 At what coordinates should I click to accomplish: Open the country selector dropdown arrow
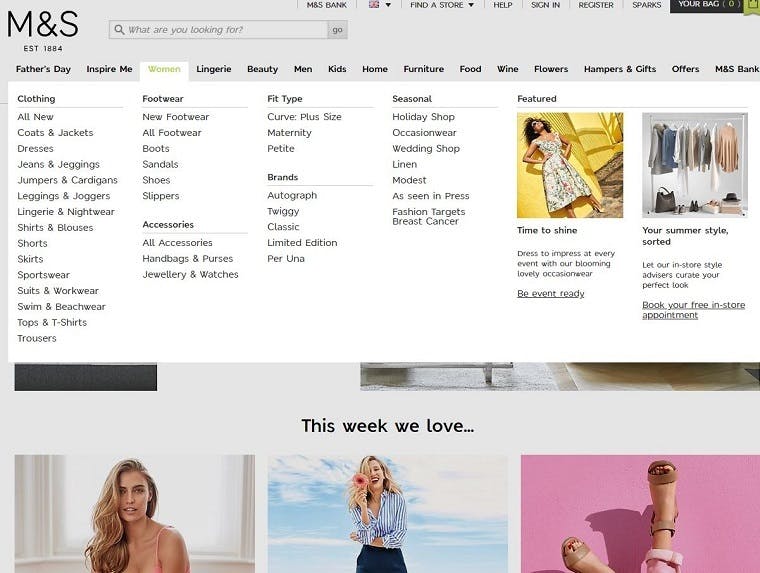pos(387,5)
